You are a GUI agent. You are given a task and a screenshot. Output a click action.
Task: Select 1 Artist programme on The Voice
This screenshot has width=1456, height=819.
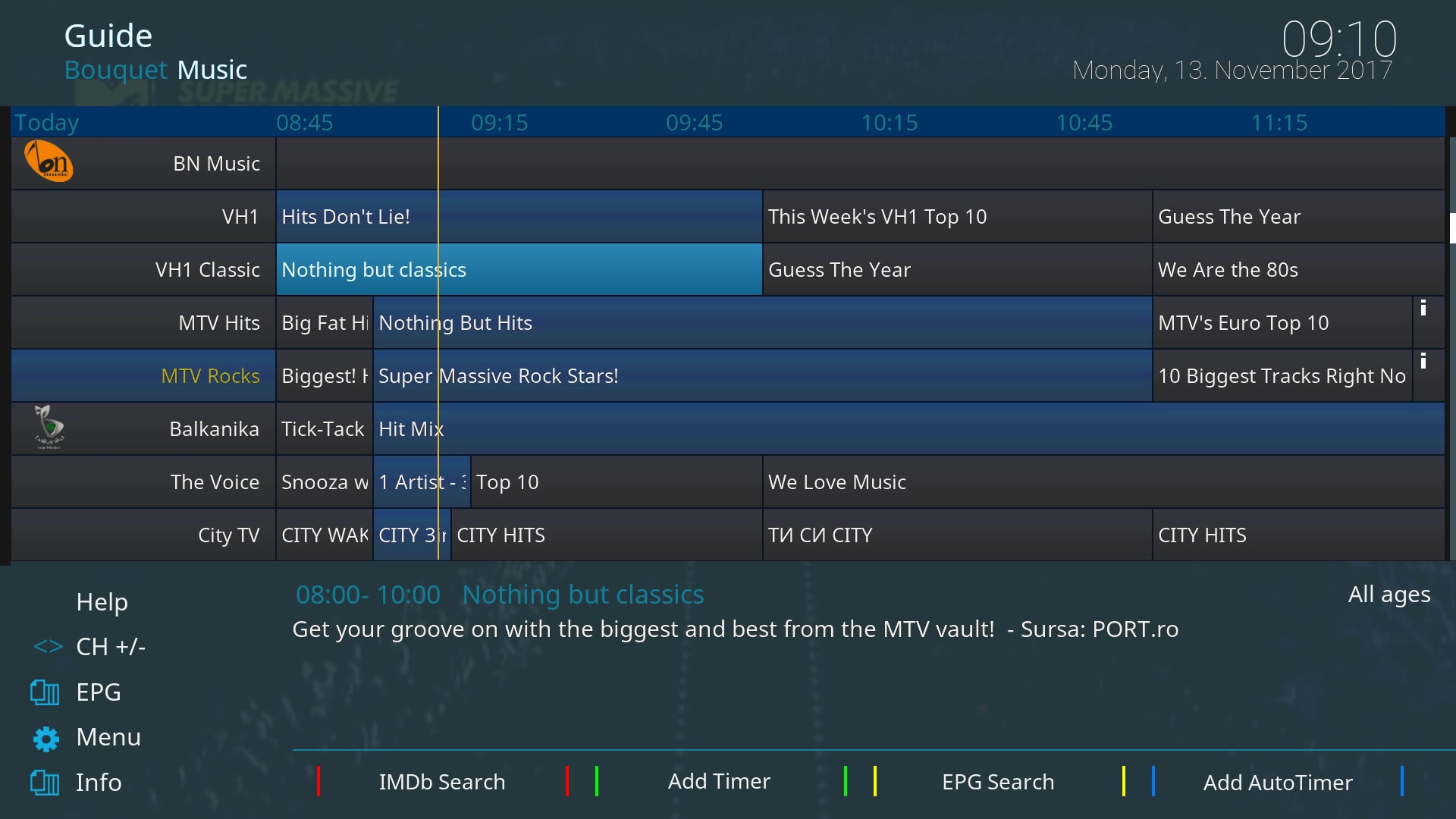[x=422, y=482]
